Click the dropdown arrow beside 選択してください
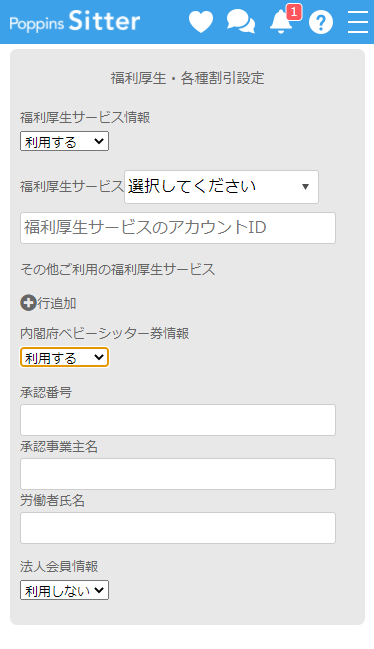 305,187
